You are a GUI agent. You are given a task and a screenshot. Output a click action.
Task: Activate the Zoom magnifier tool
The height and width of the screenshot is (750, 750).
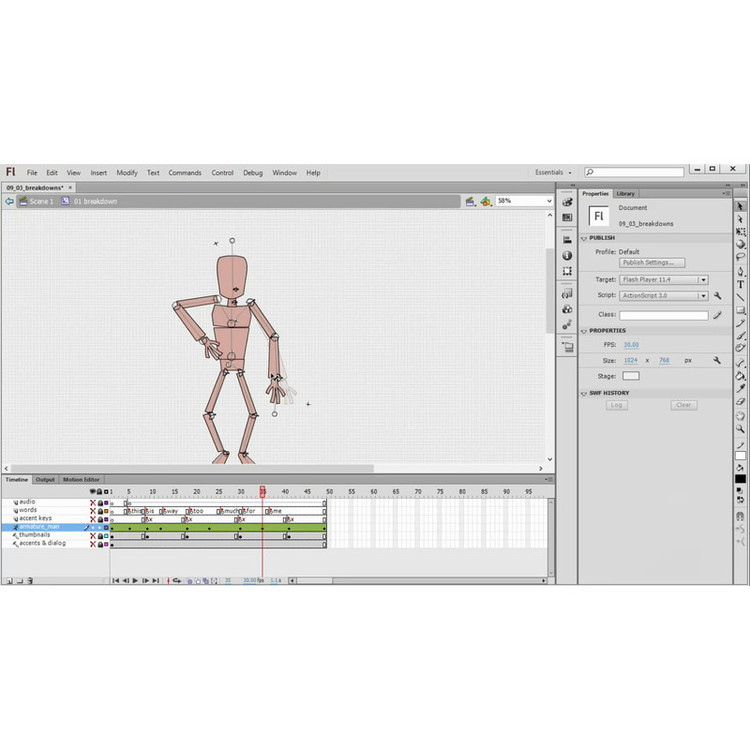741,427
